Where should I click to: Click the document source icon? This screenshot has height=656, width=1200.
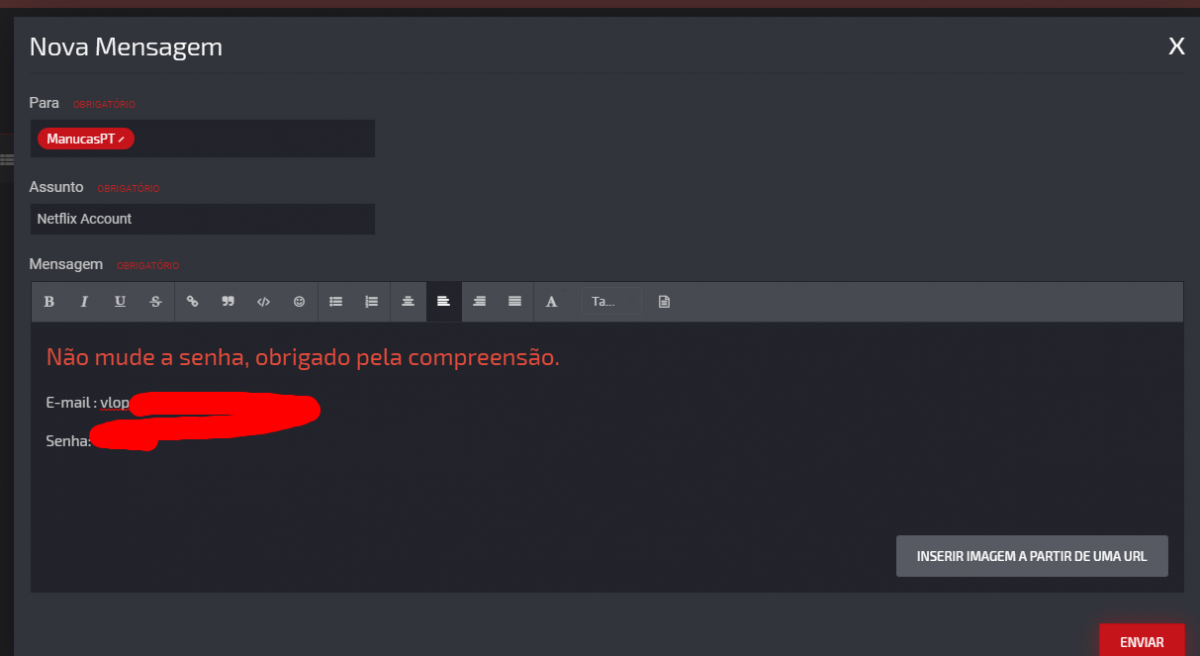click(x=664, y=301)
